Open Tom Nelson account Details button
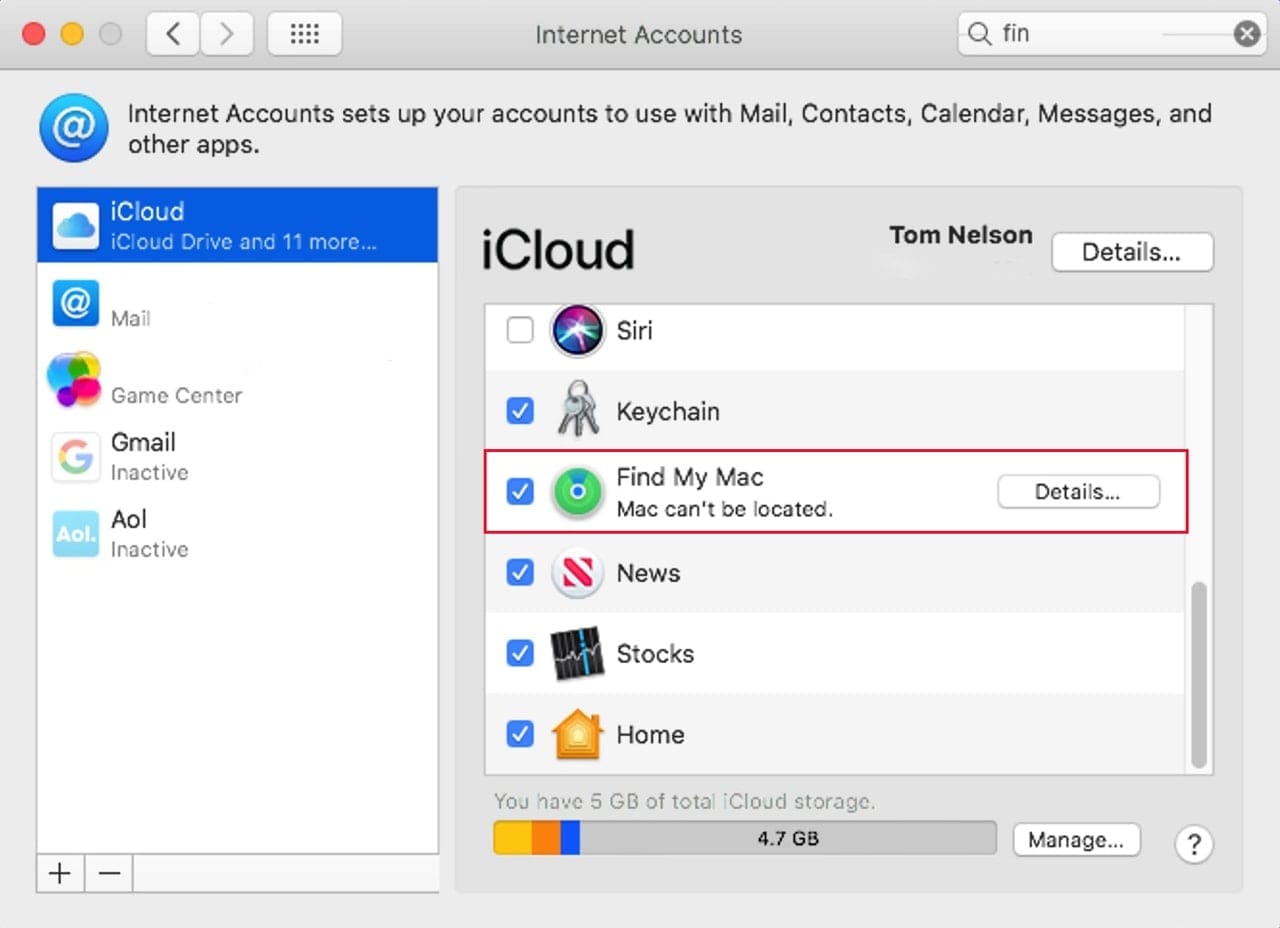Screen dimensions: 1280x928 pyautogui.click(x=1131, y=252)
